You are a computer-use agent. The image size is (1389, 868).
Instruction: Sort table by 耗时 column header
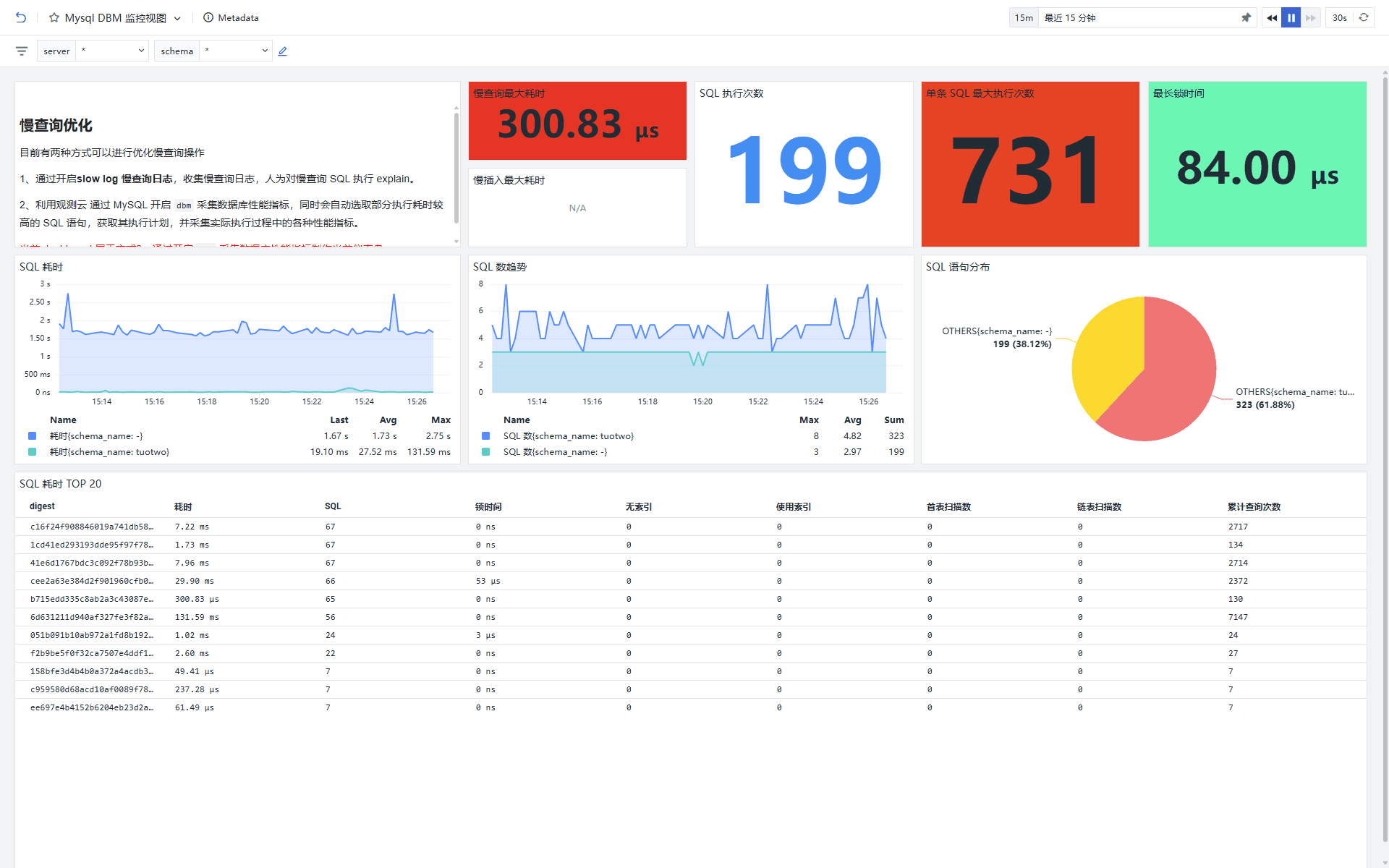[x=183, y=506]
